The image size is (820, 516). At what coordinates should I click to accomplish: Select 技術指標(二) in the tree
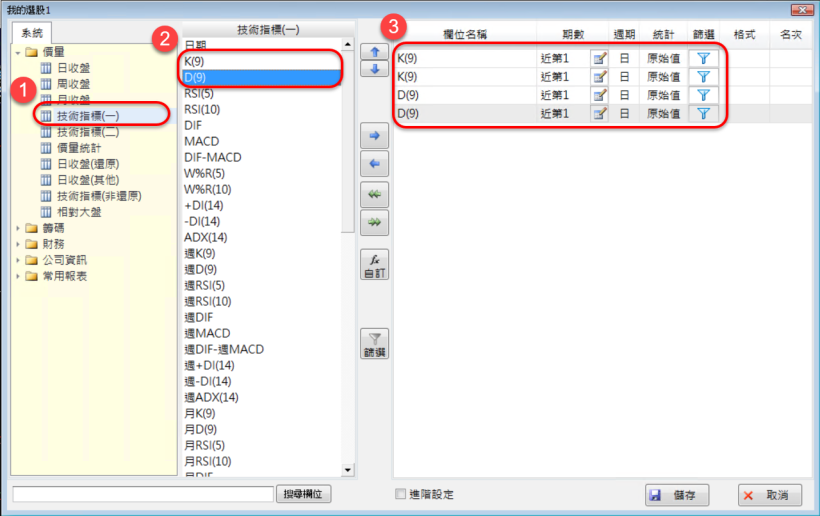[x=87, y=132]
